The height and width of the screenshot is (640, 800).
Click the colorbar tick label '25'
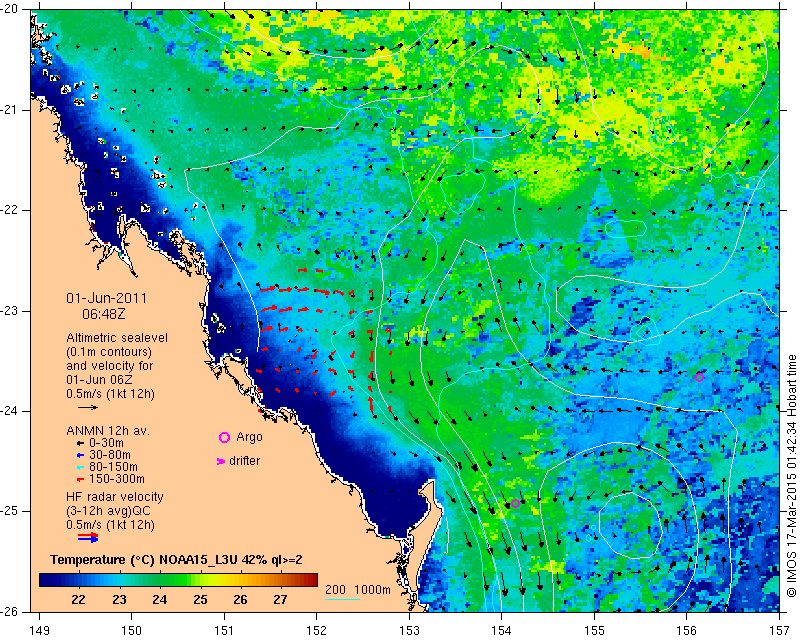tap(200, 600)
